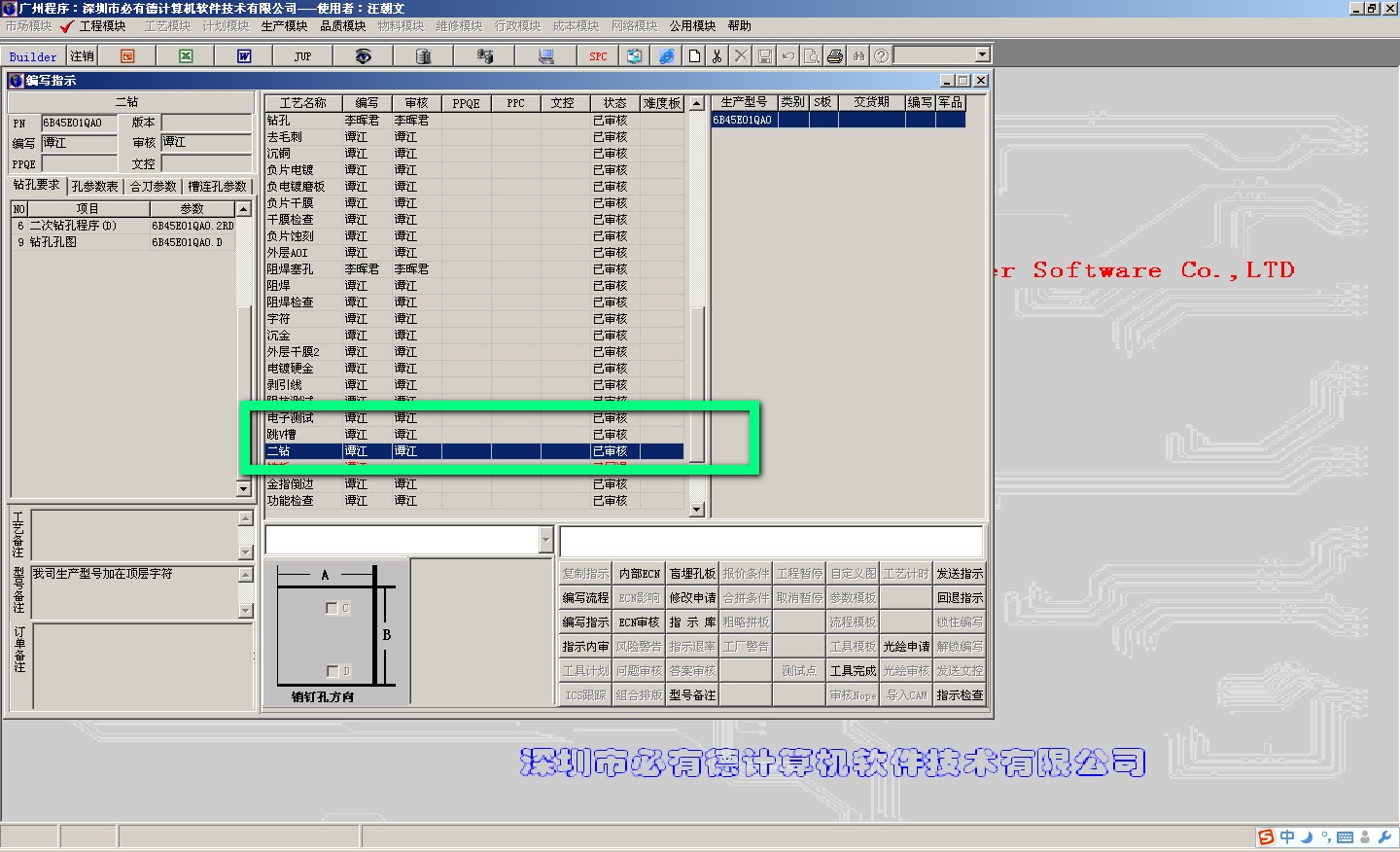Click the print preview toolbar icon
The image size is (1400, 852).
(x=812, y=56)
